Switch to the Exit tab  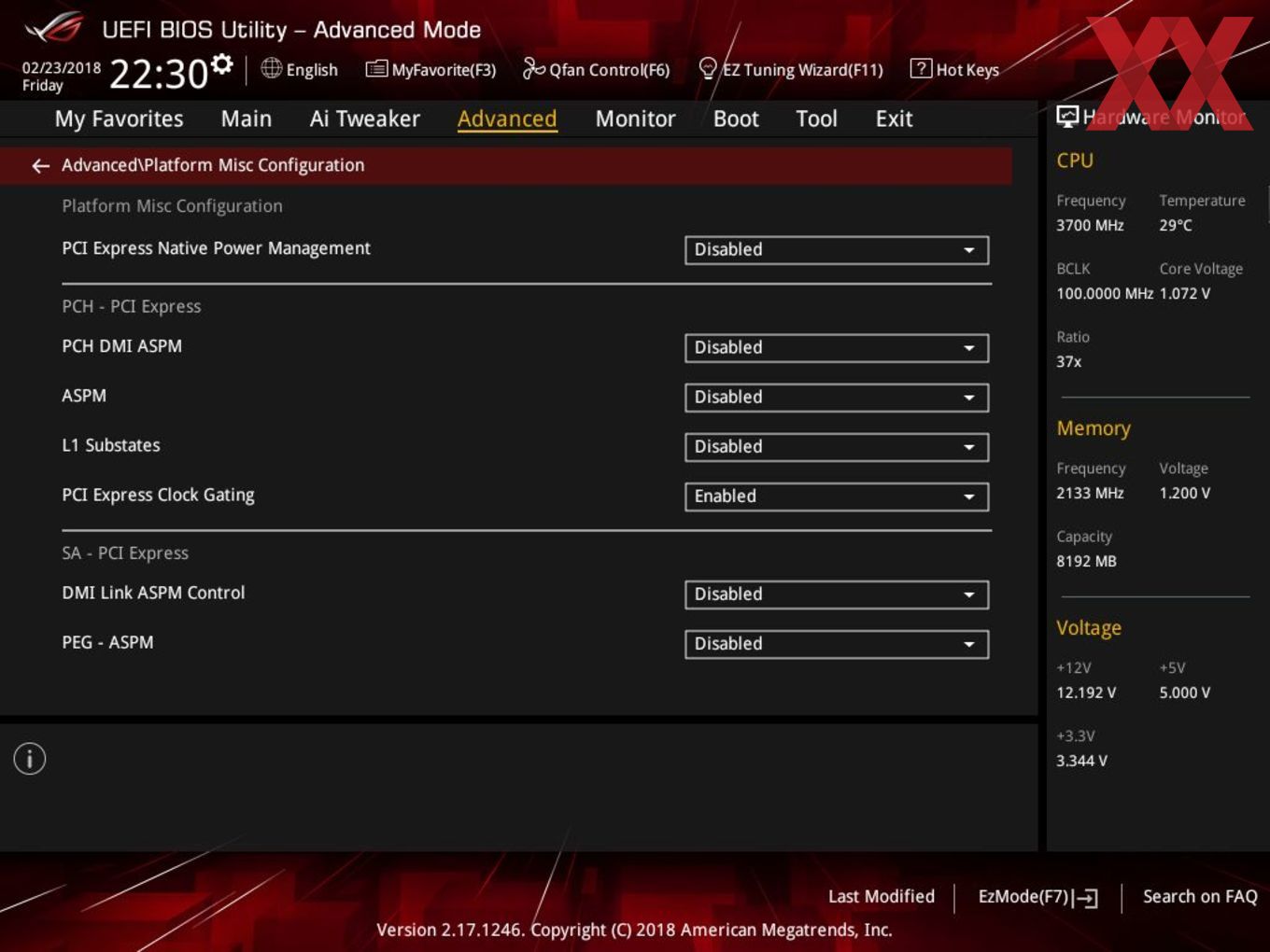click(x=894, y=119)
